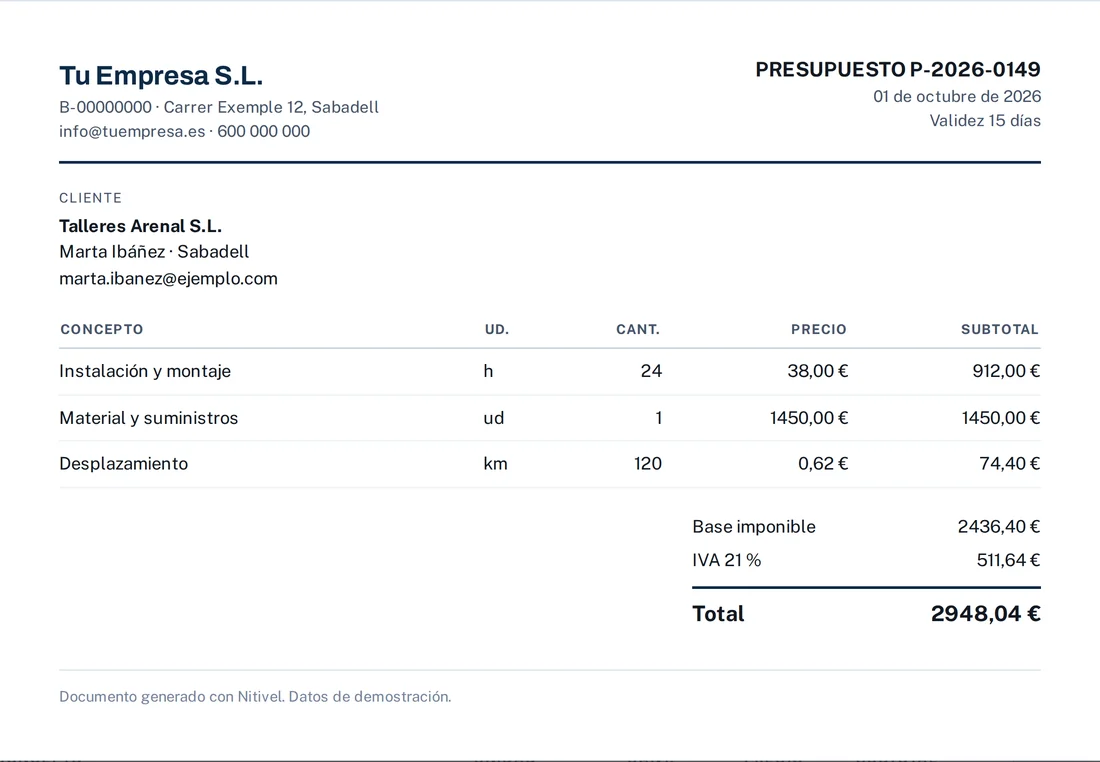Click the 912,00 € subtotal value
Screen dimensions: 1100x762
point(1006,371)
